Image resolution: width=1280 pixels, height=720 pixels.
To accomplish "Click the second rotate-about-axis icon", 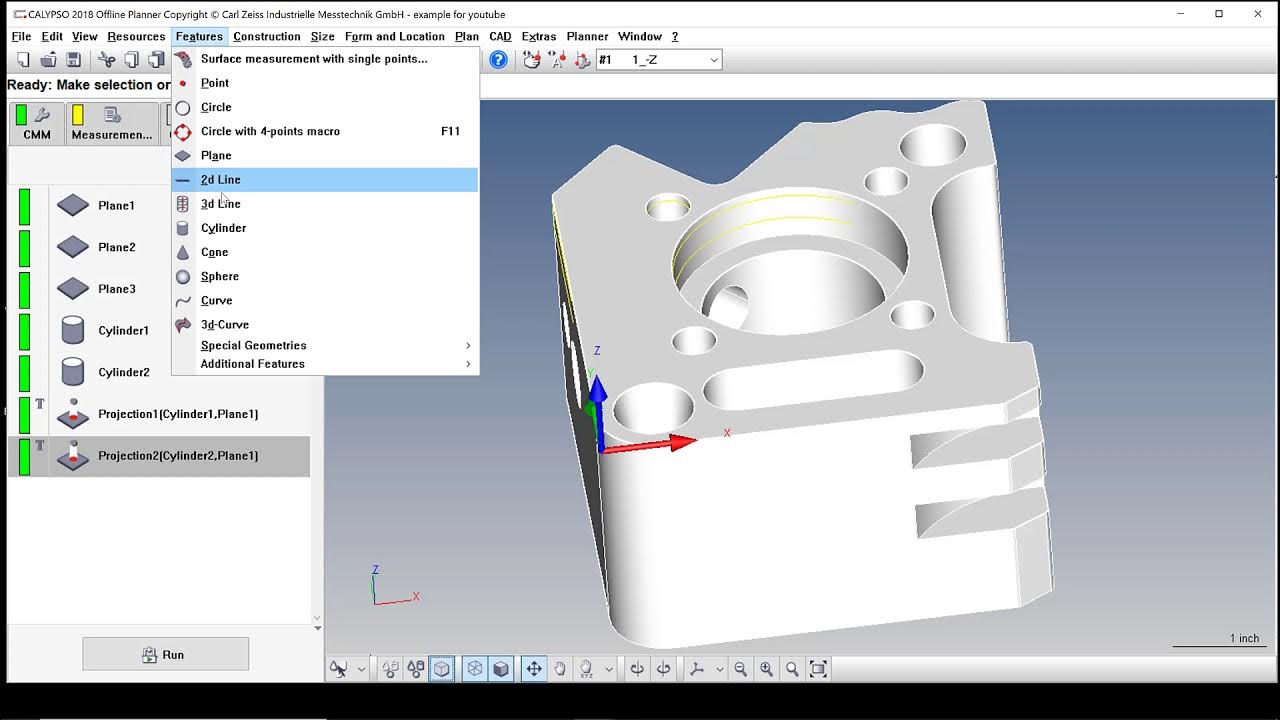I will (x=663, y=669).
